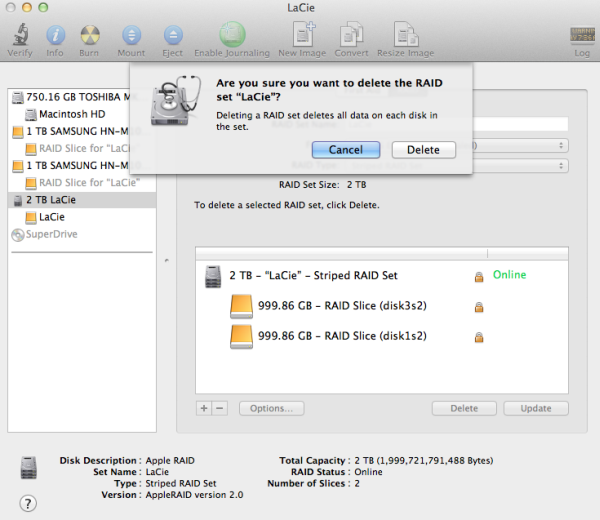Click the orange disk icon for disk1s2
The width and height of the screenshot is (600, 520).
tap(241, 337)
